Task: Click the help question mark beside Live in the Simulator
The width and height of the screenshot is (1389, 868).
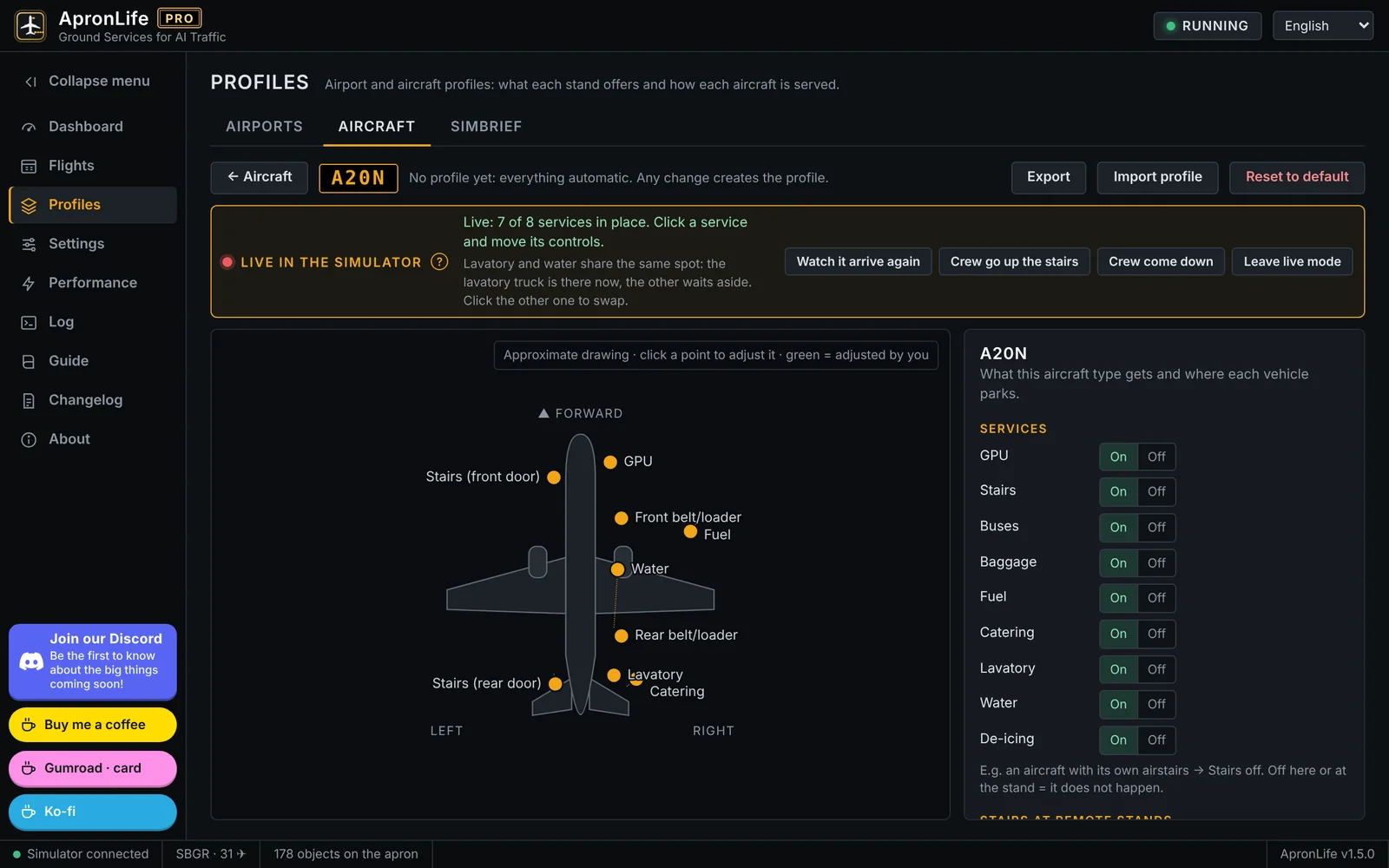Action: [439, 261]
